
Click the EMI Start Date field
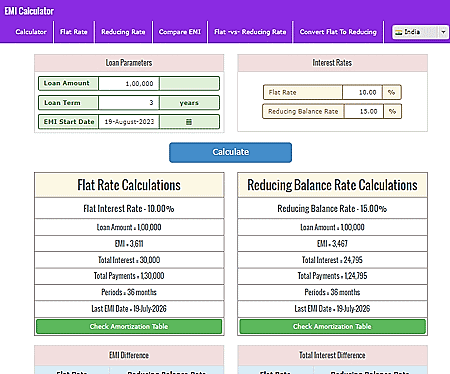[129, 122]
